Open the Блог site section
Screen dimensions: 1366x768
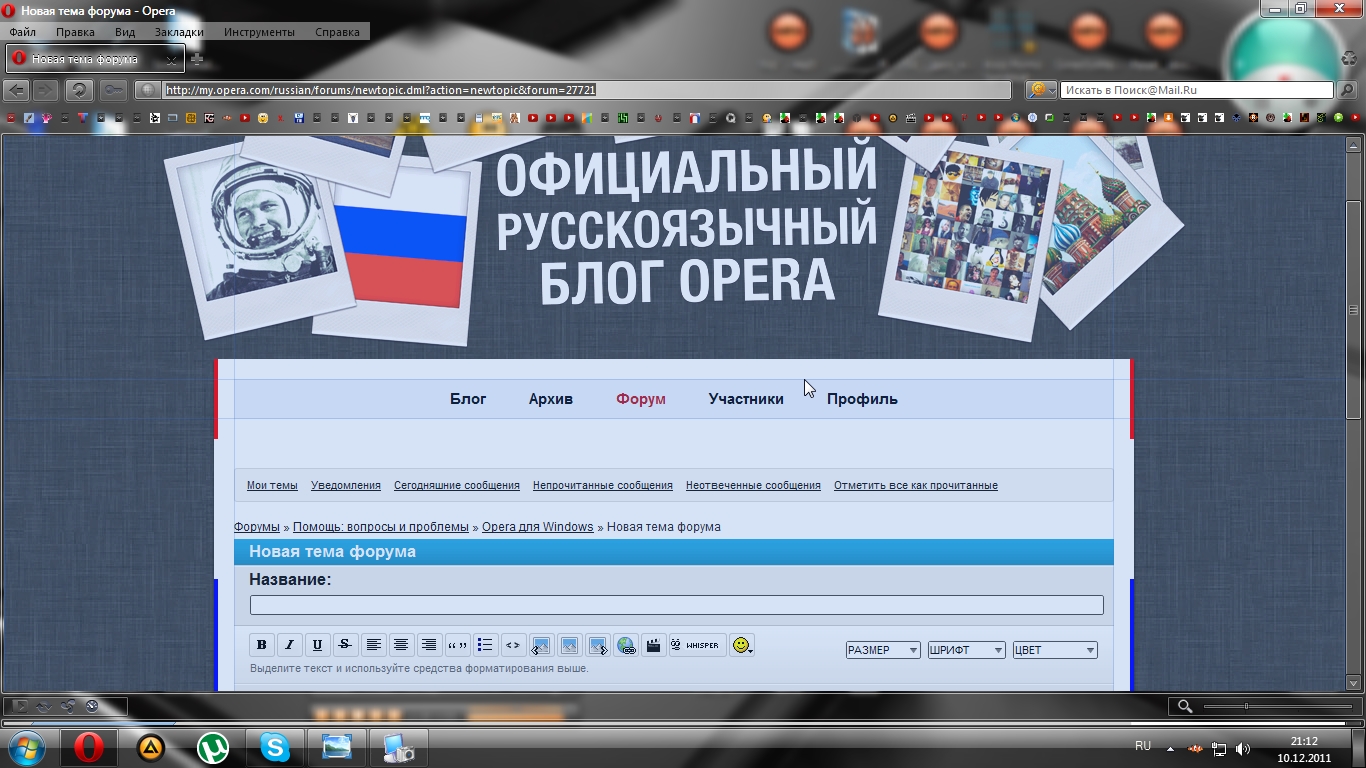(x=468, y=399)
